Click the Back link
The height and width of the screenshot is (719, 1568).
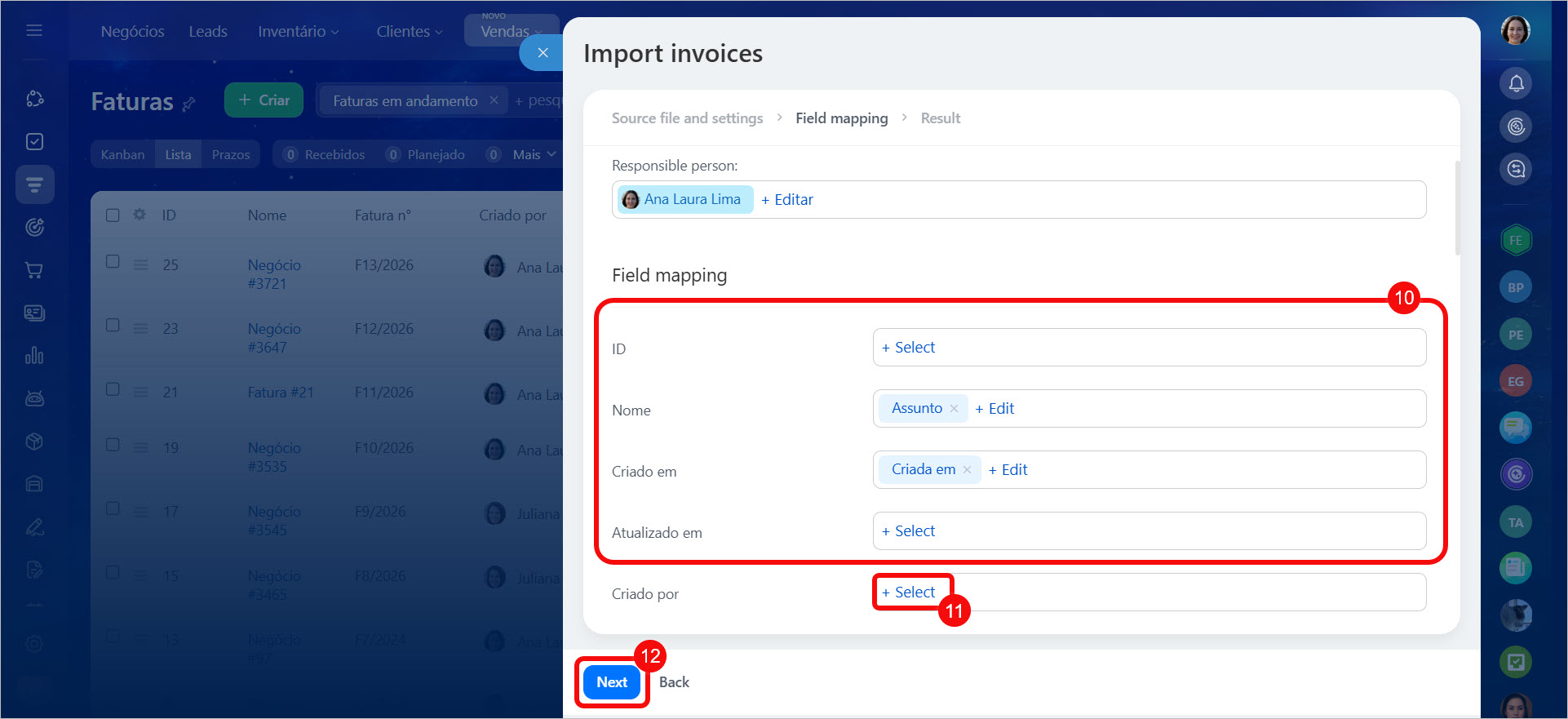click(674, 682)
